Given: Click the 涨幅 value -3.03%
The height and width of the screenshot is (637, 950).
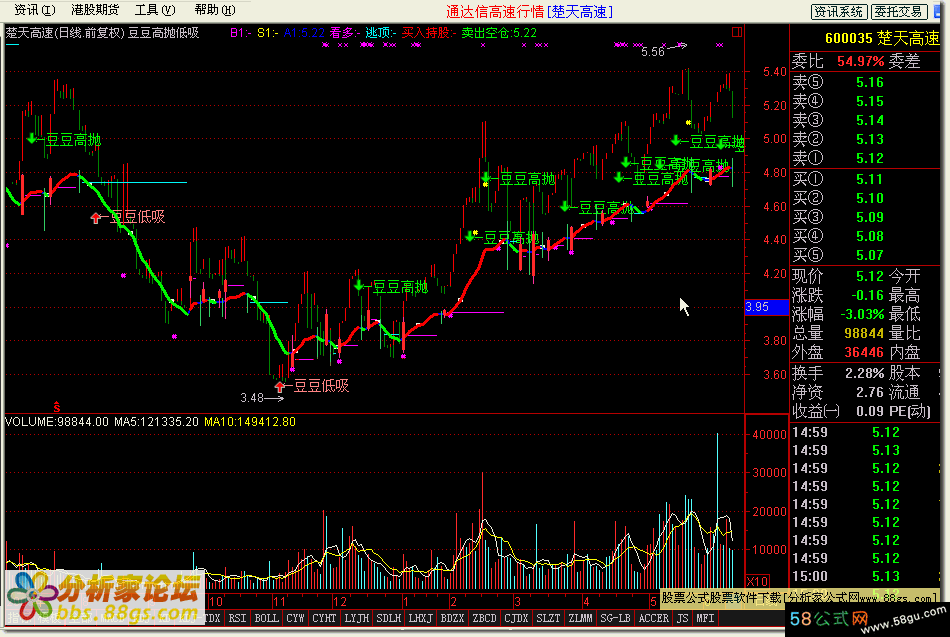Looking at the screenshot, I should [862, 315].
